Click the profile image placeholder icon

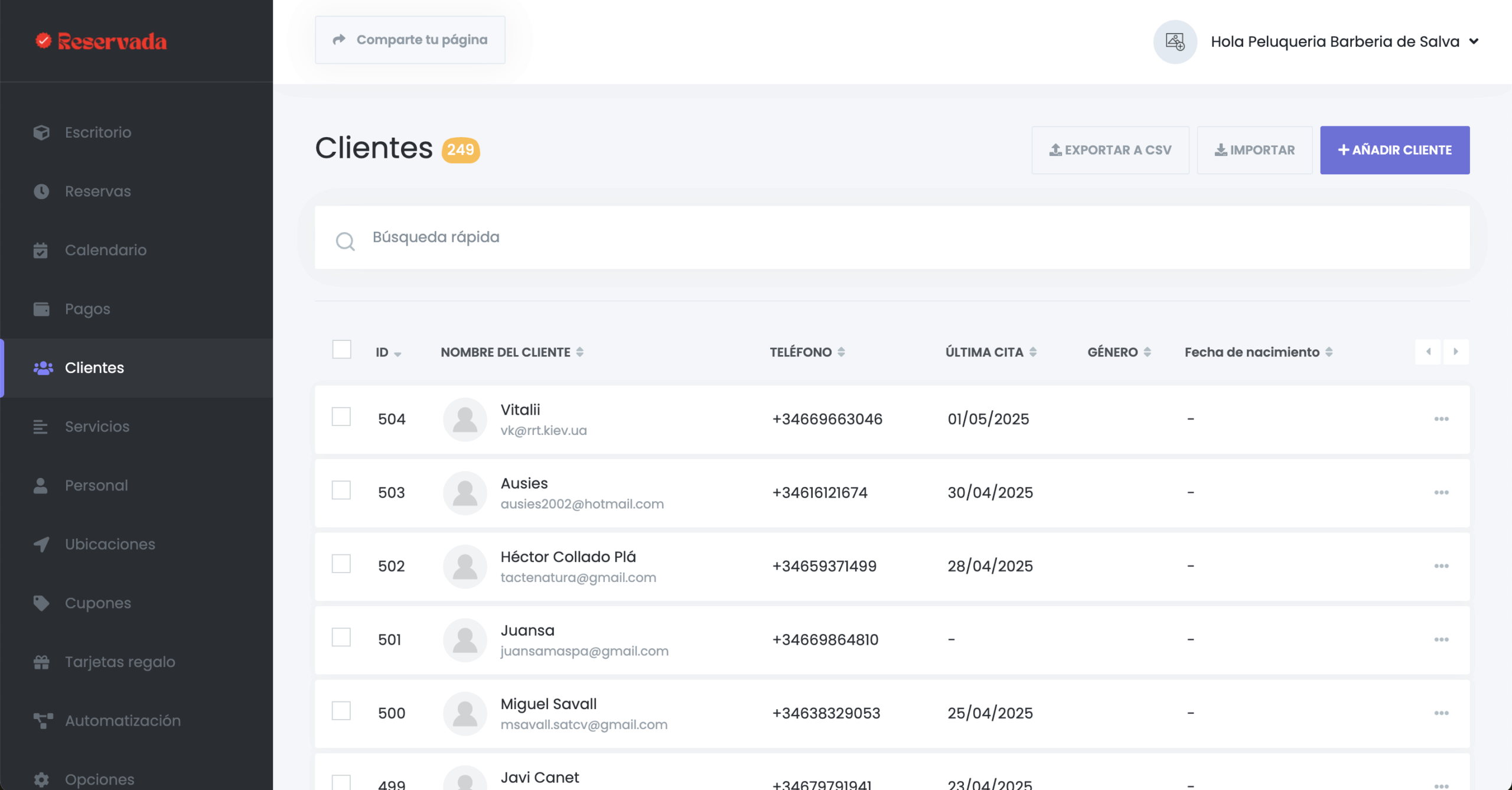coord(1175,42)
